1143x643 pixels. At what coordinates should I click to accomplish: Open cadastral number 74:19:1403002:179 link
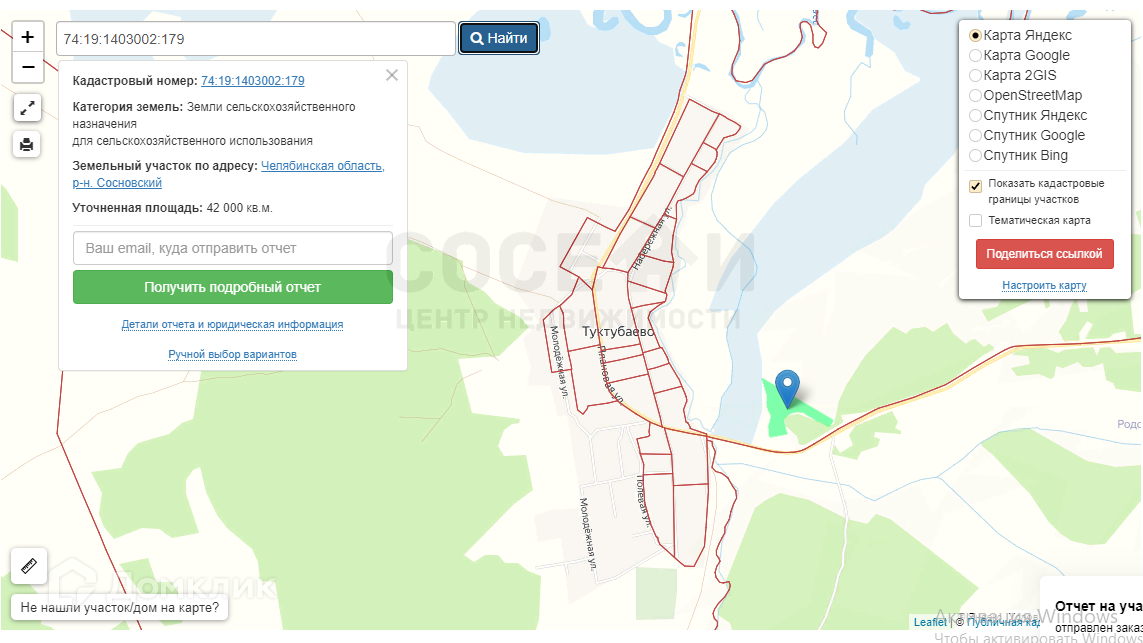click(x=253, y=81)
